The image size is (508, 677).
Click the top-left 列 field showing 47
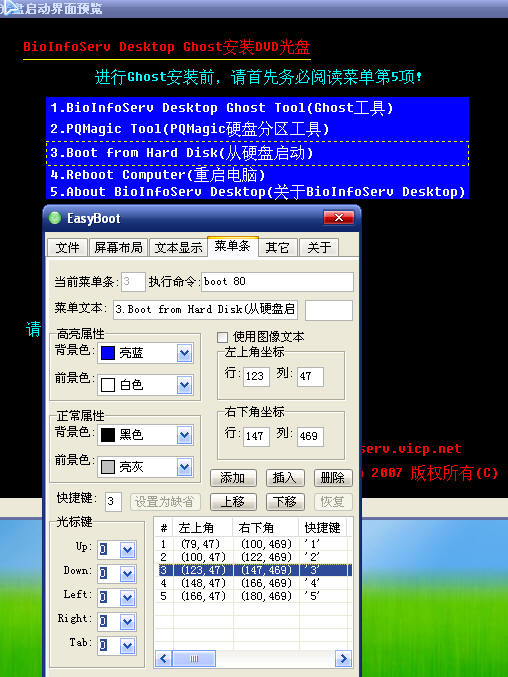310,376
